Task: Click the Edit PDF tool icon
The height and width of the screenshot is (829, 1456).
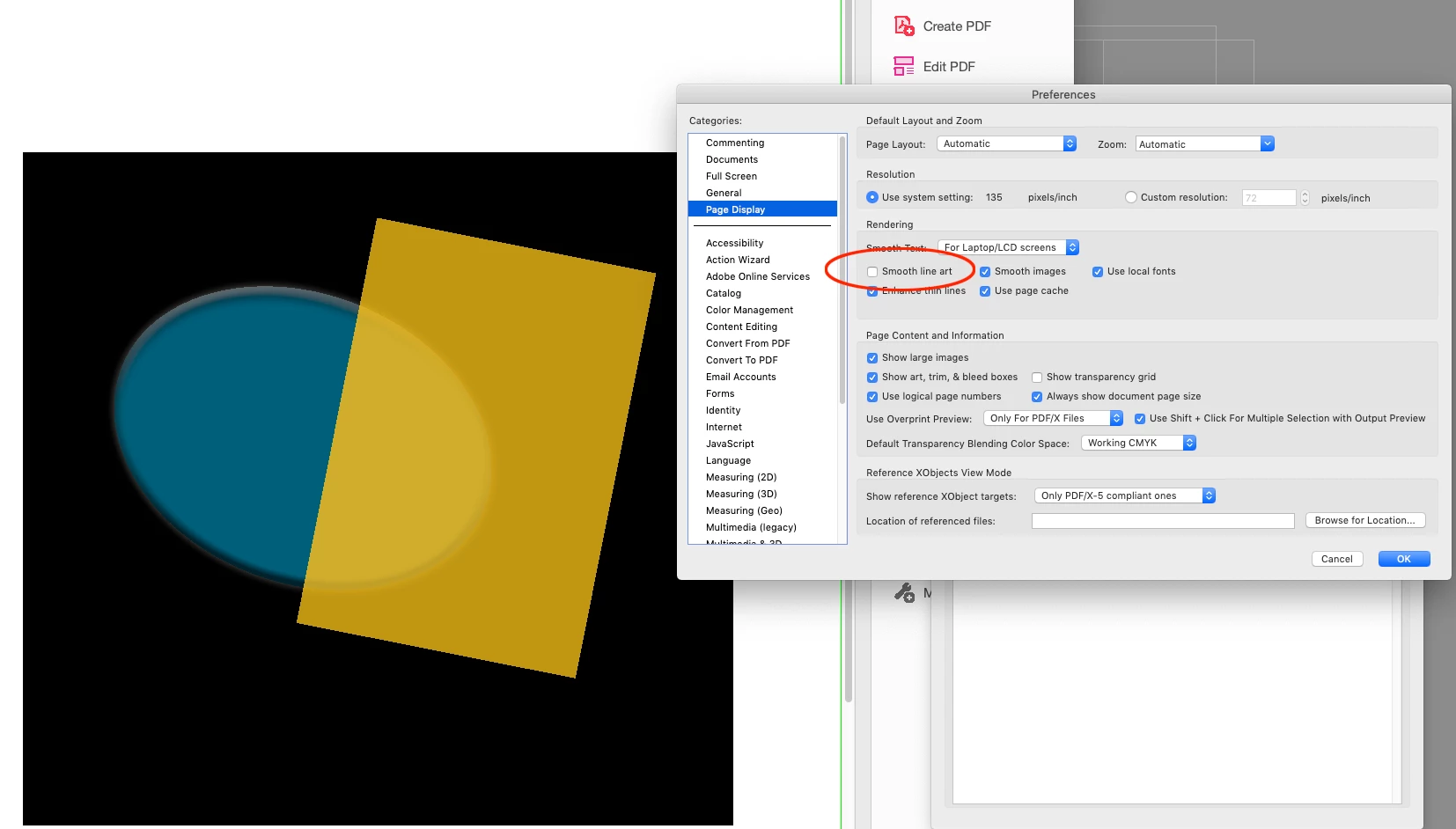Action: pyautogui.click(x=904, y=66)
